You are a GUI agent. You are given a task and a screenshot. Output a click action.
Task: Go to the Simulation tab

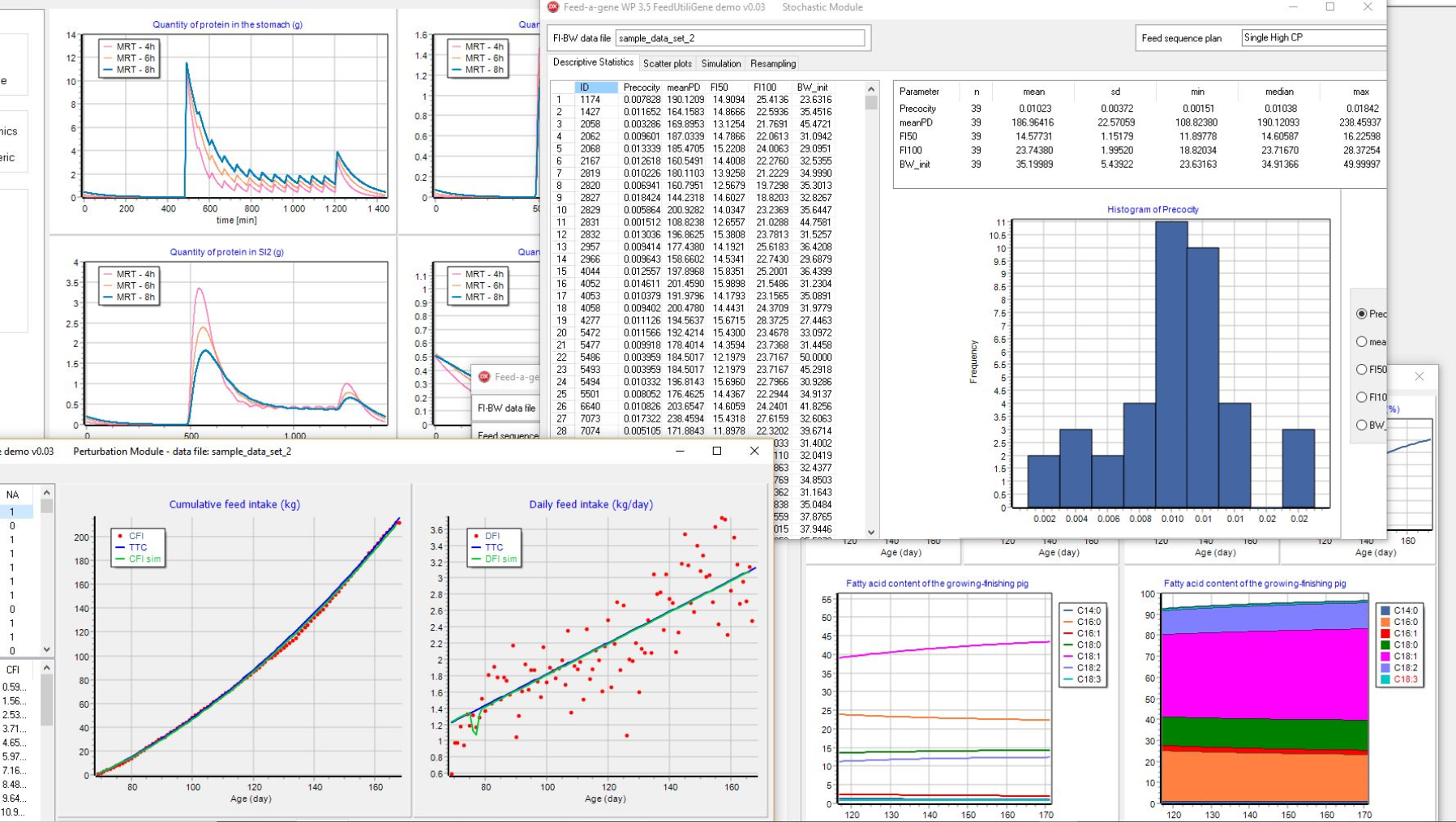click(721, 63)
